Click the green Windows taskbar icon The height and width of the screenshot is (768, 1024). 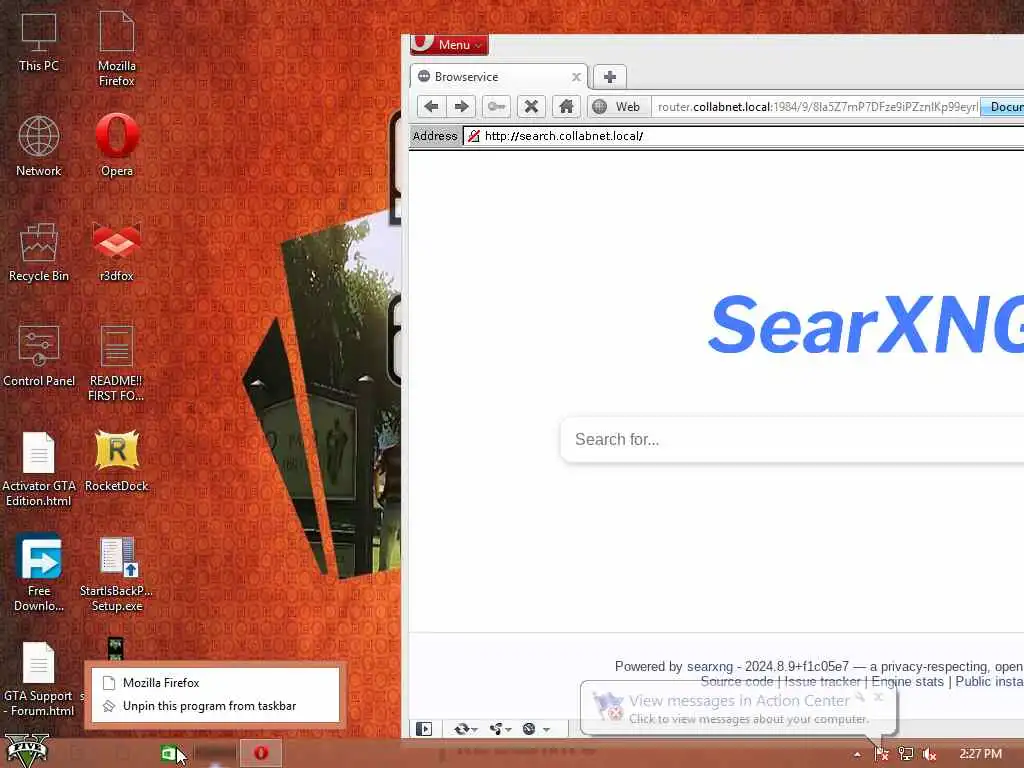tap(168, 754)
